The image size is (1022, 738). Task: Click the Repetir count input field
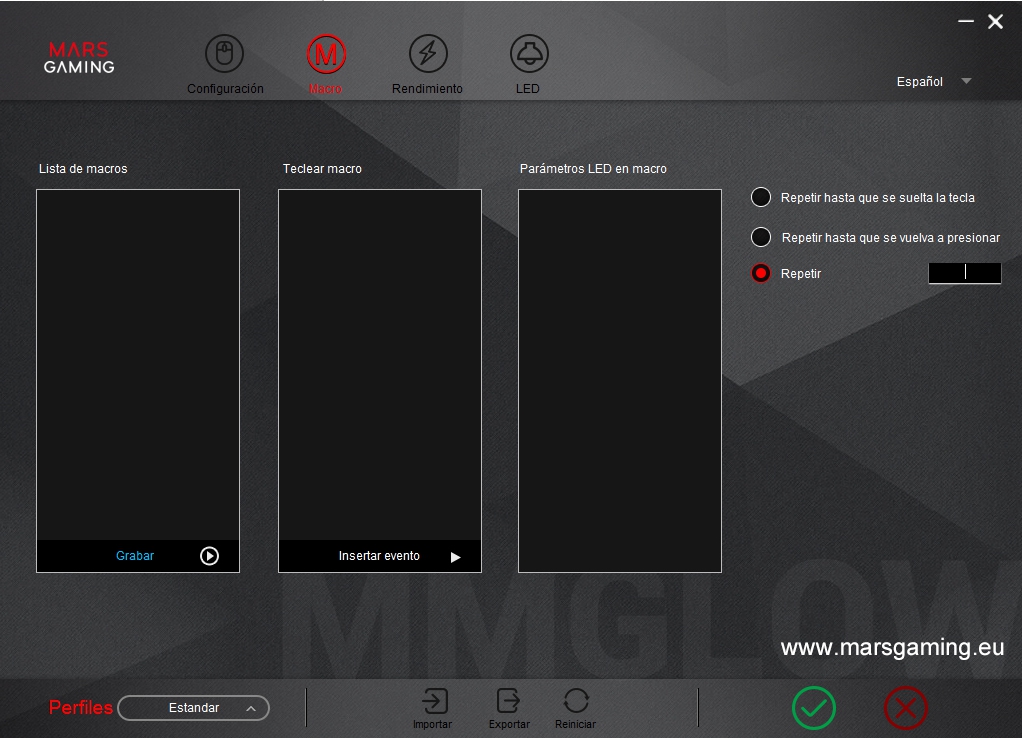click(x=965, y=273)
